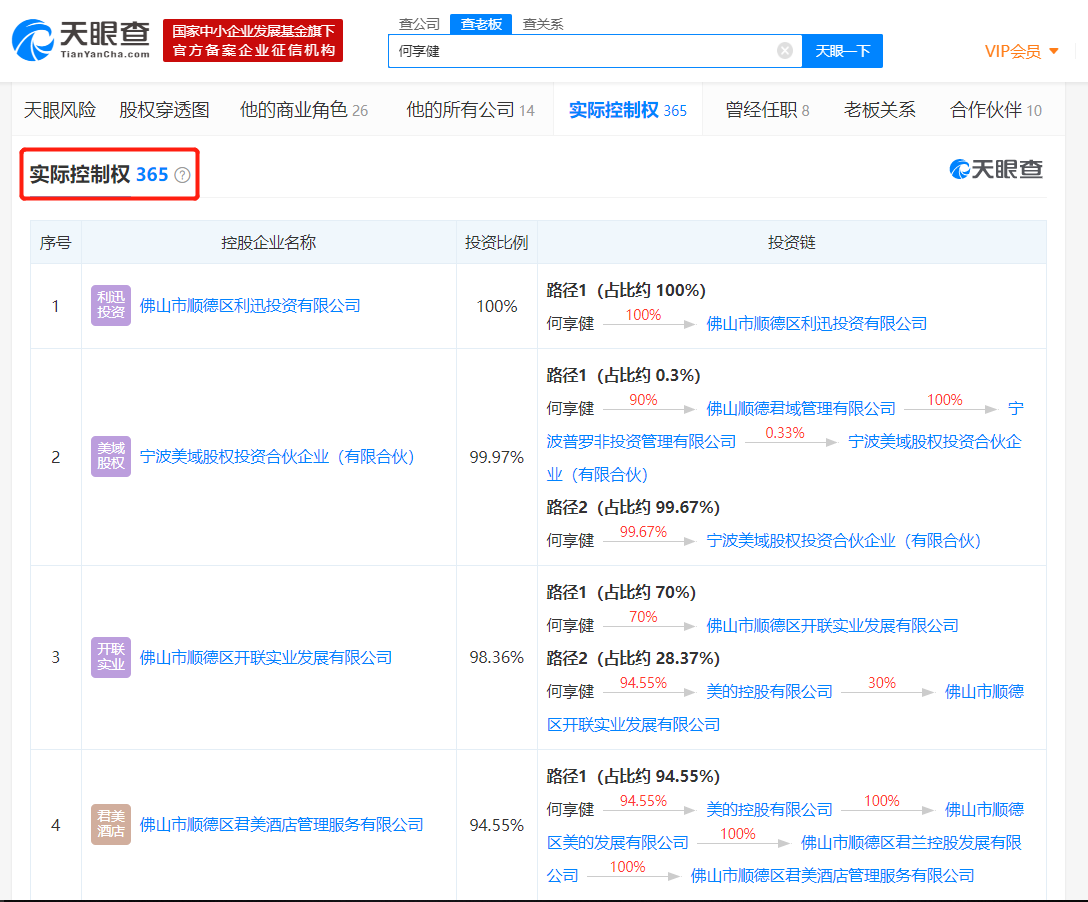Switch to the 查公司 search tab
1088x902 pixels.
tap(419, 24)
